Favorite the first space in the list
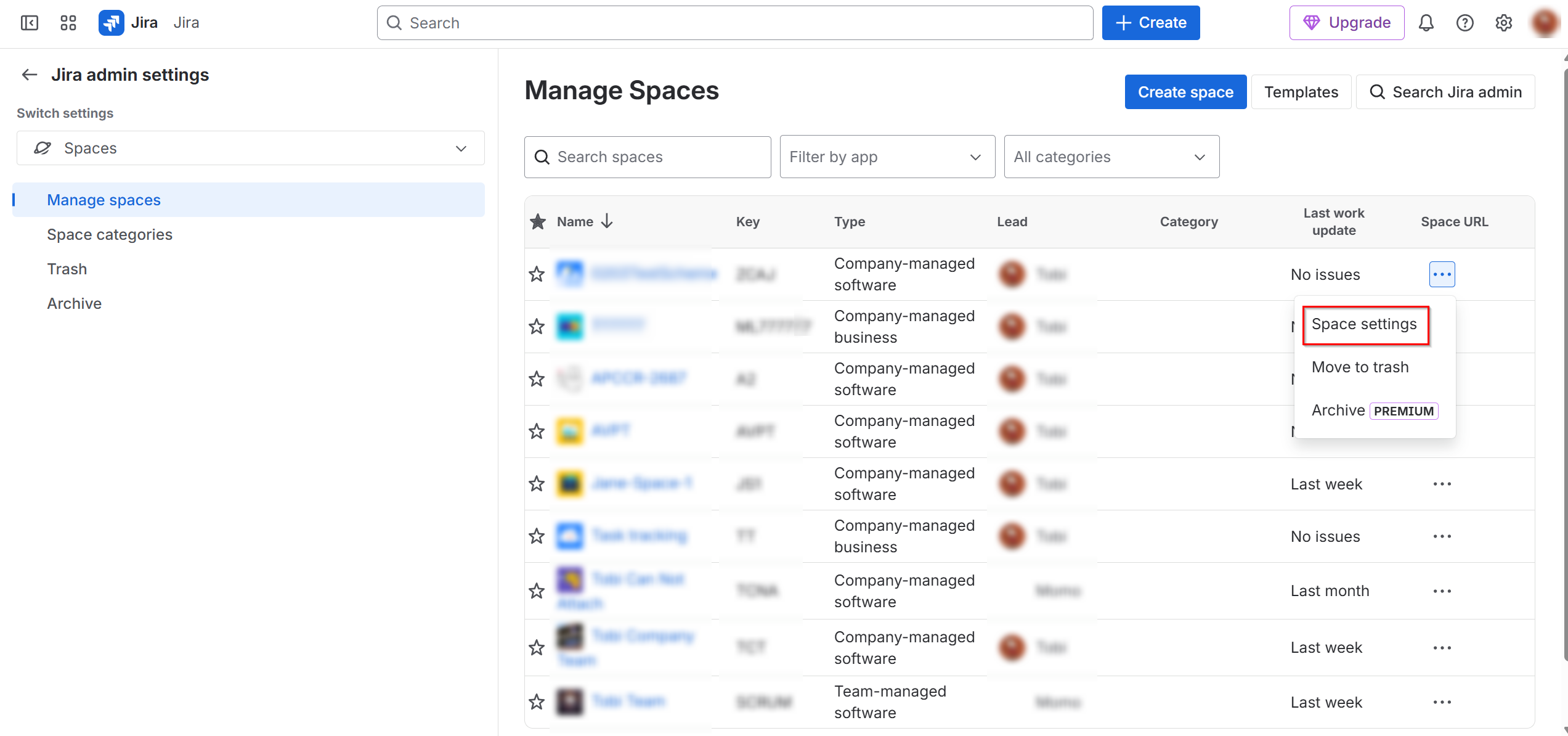 click(537, 274)
